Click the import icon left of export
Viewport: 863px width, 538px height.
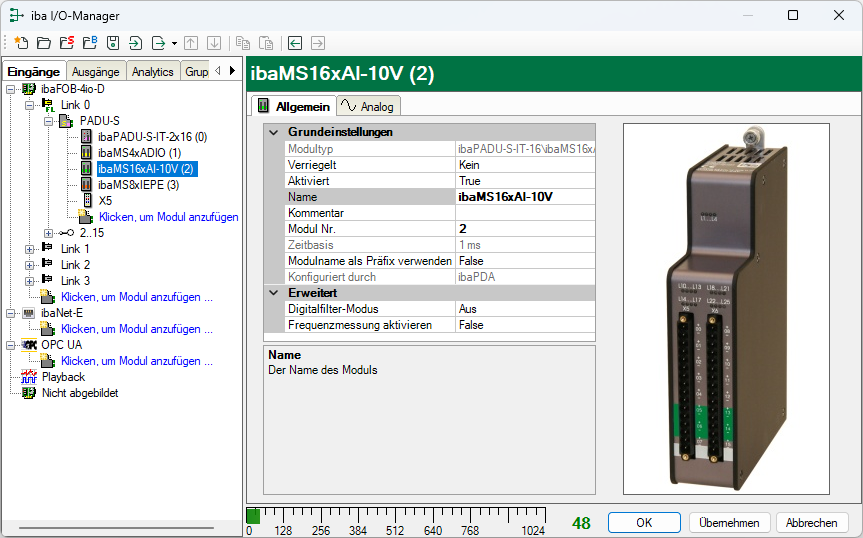(x=135, y=43)
